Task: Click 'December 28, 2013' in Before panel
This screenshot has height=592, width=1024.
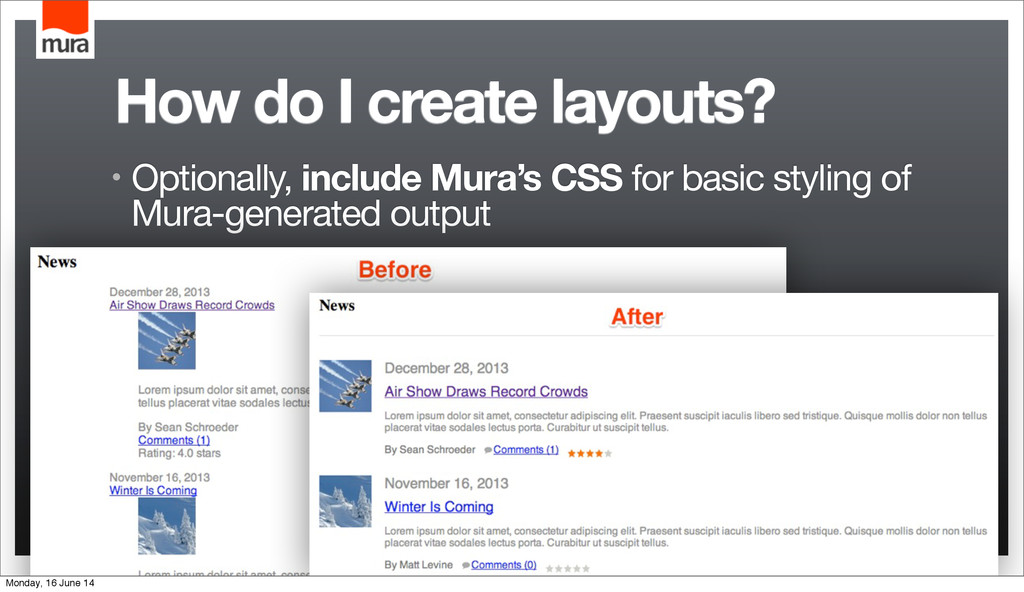Action: (159, 292)
